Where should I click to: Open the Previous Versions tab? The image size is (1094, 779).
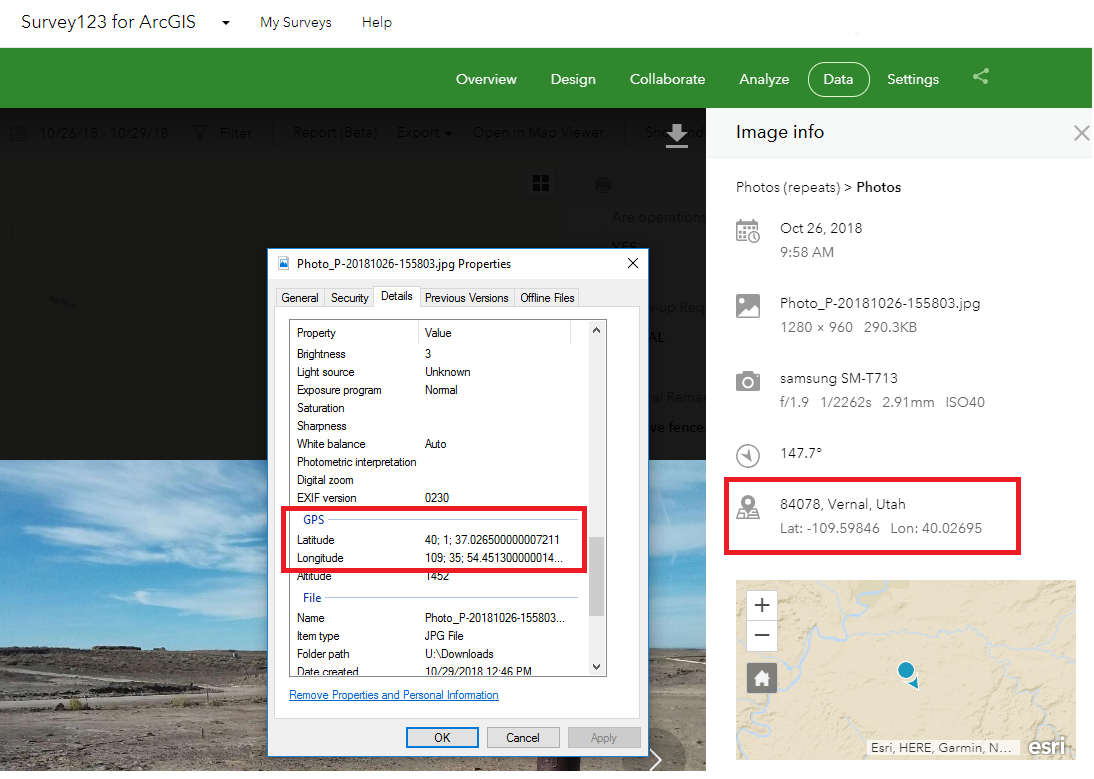point(467,298)
